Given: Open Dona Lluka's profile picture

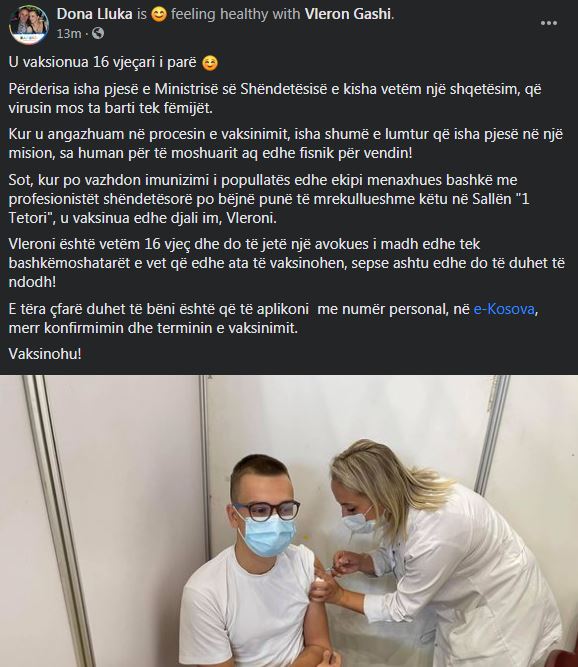Looking at the screenshot, I should 29,24.
